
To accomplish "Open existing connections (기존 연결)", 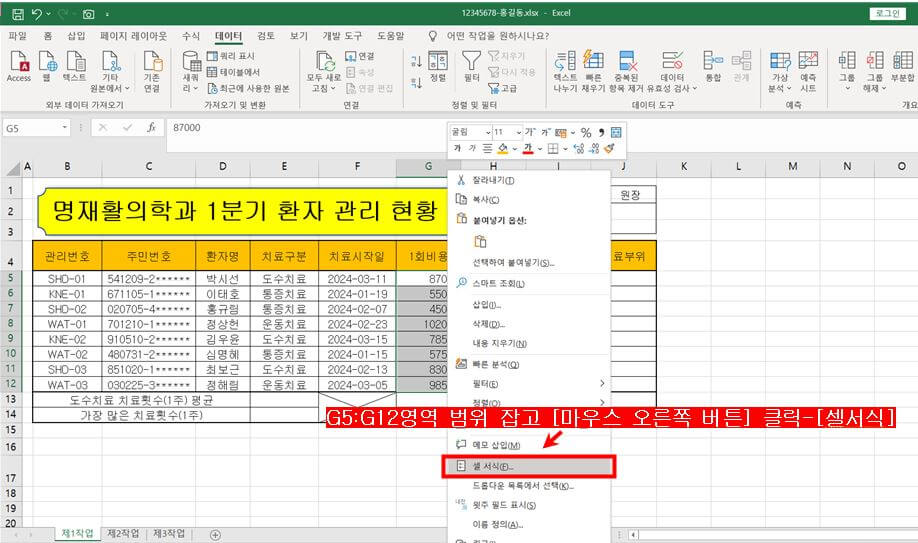I will click(x=152, y=71).
